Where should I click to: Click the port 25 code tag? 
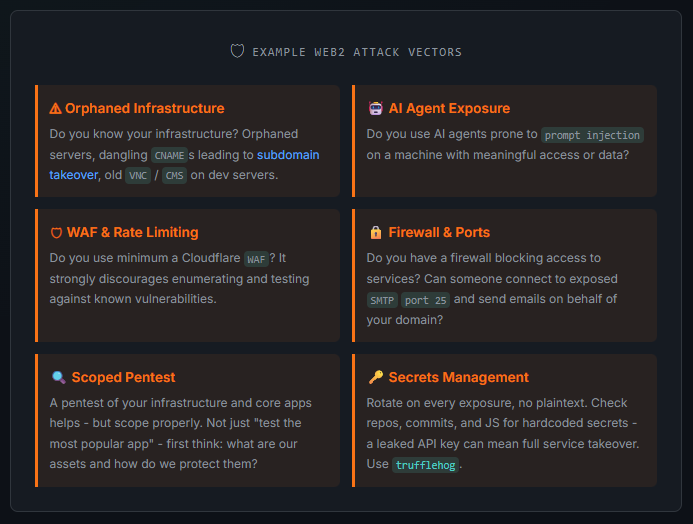tap(426, 300)
